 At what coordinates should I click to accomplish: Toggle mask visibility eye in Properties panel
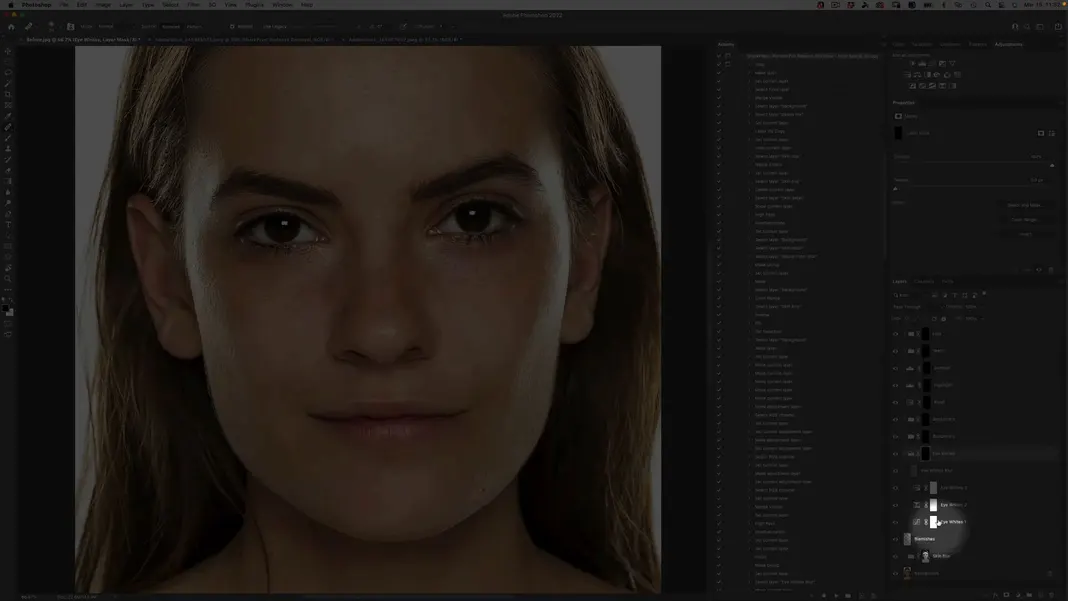coord(1039,270)
